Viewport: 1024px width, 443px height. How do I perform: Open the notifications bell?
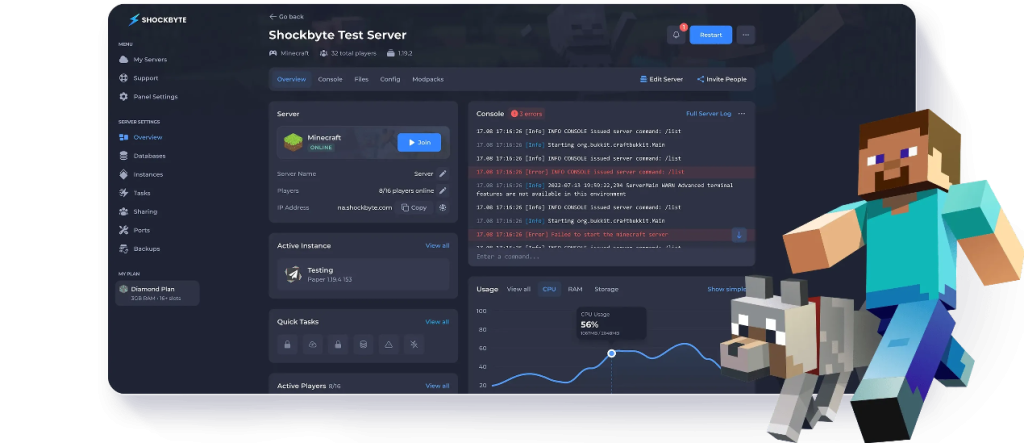676,35
